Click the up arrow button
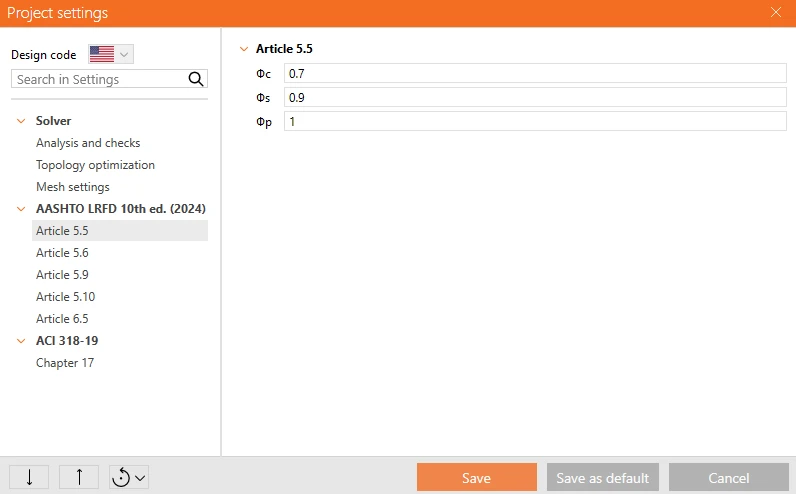Viewport: 796px width, 494px height. coord(79,477)
